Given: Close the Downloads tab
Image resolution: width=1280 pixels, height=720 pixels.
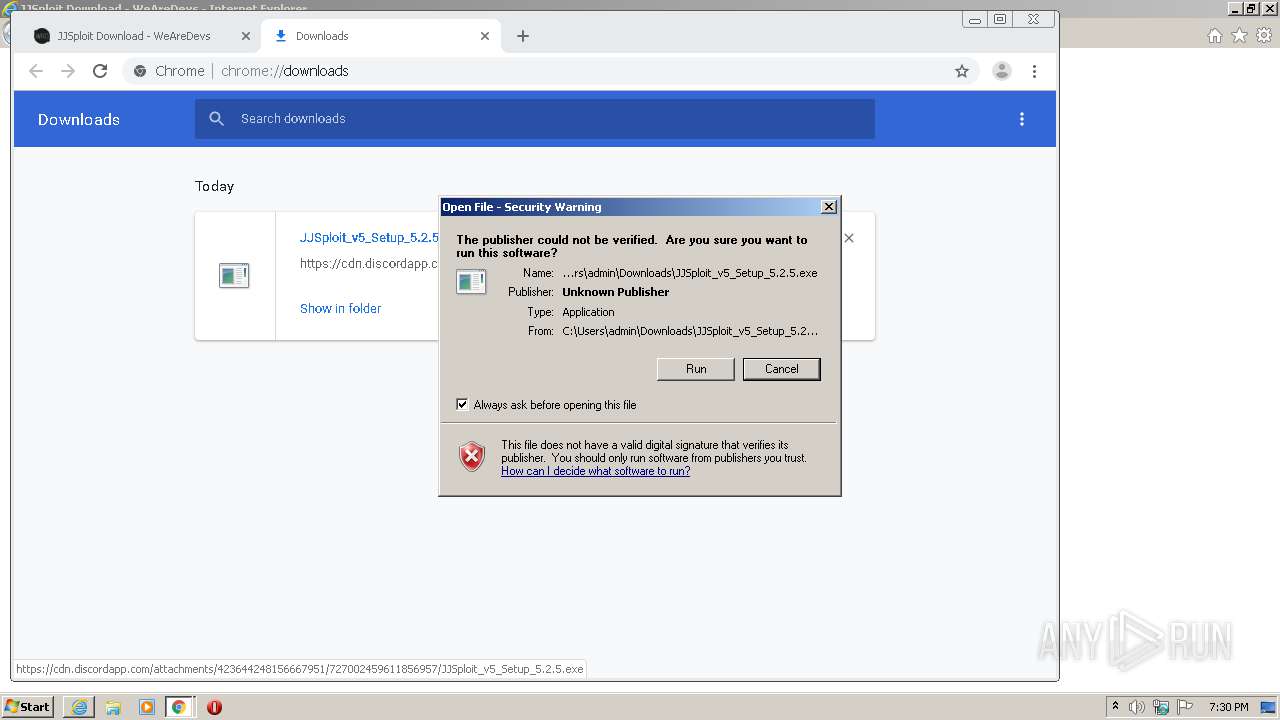Looking at the screenshot, I should [x=485, y=36].
